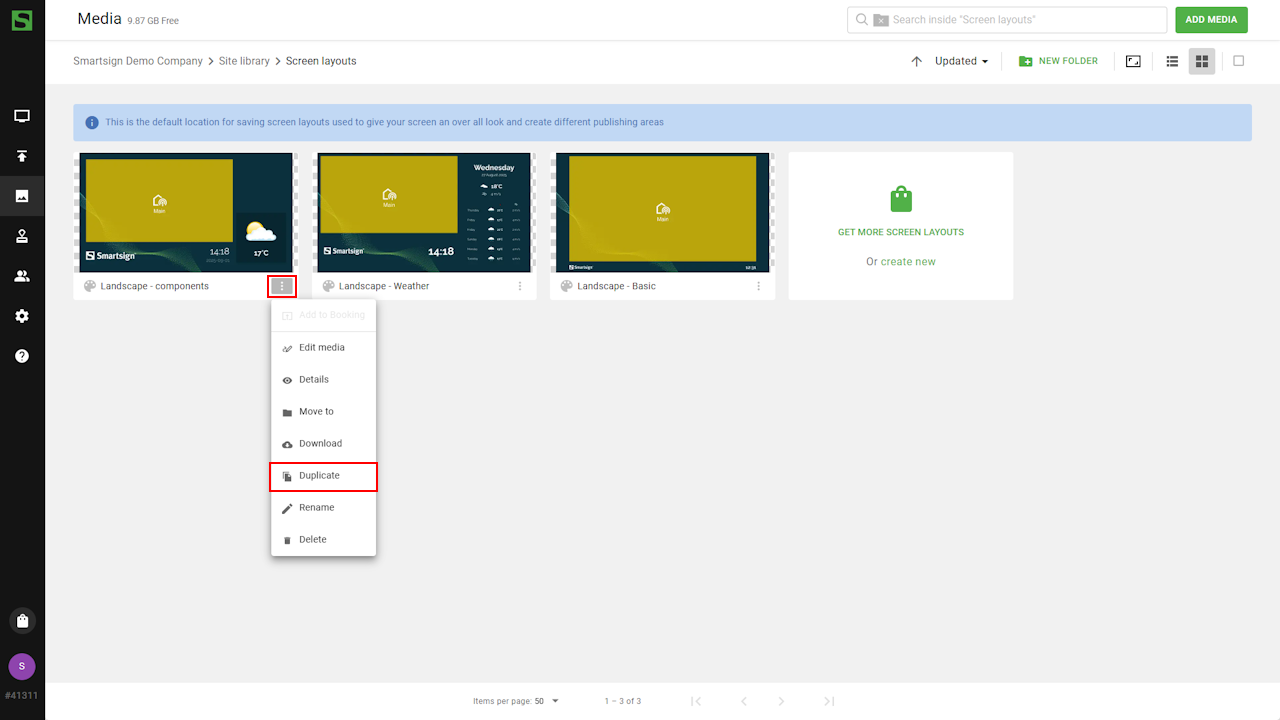
Task: Expand the Updated sort dropdown
Action: pyautogui.click(x=961, y=61)
